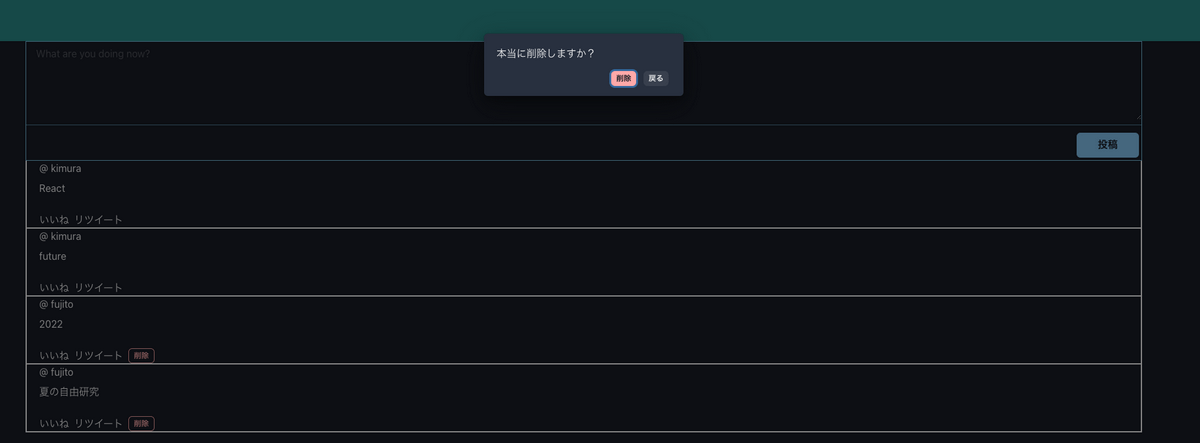
Task: Select the @ fujito name above 夏の自由研究
Action: pos(56,372)
